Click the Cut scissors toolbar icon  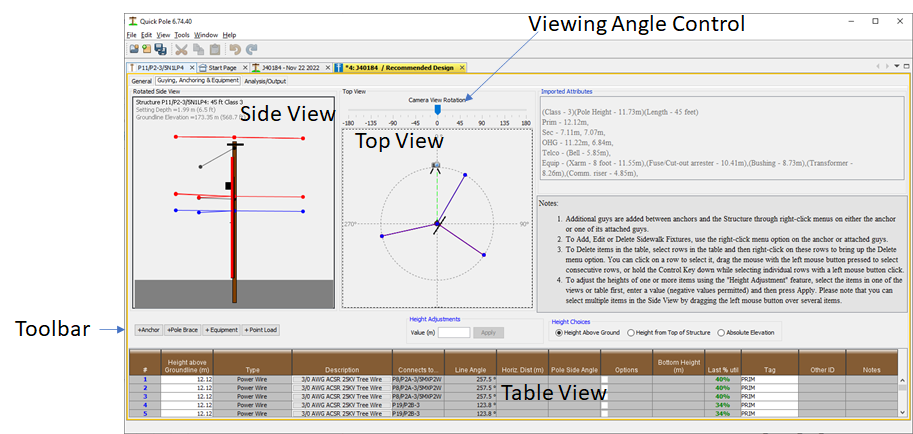(x=182, y=50)
